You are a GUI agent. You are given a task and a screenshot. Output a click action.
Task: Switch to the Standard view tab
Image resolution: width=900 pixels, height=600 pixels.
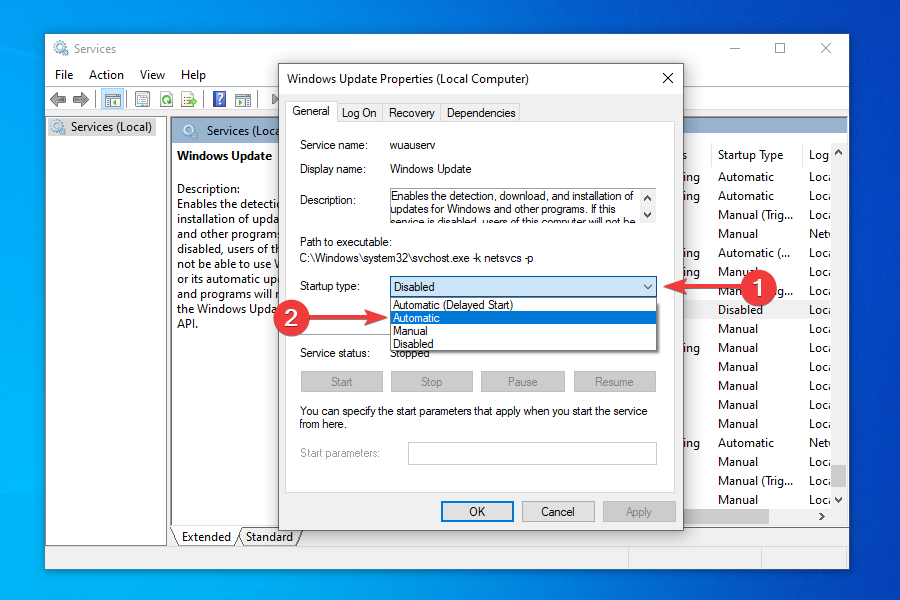(269, 536)
